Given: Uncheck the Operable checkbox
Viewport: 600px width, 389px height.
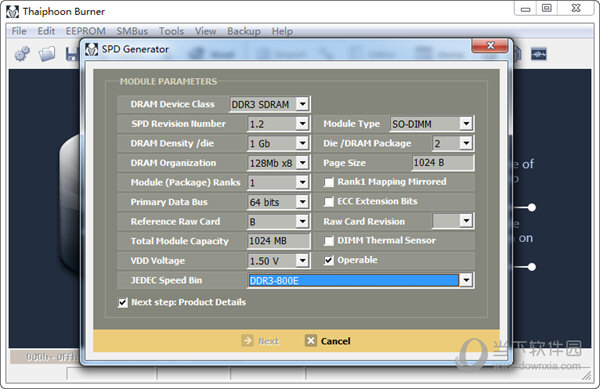Looking at the screenshot, I should click(329, 260).
